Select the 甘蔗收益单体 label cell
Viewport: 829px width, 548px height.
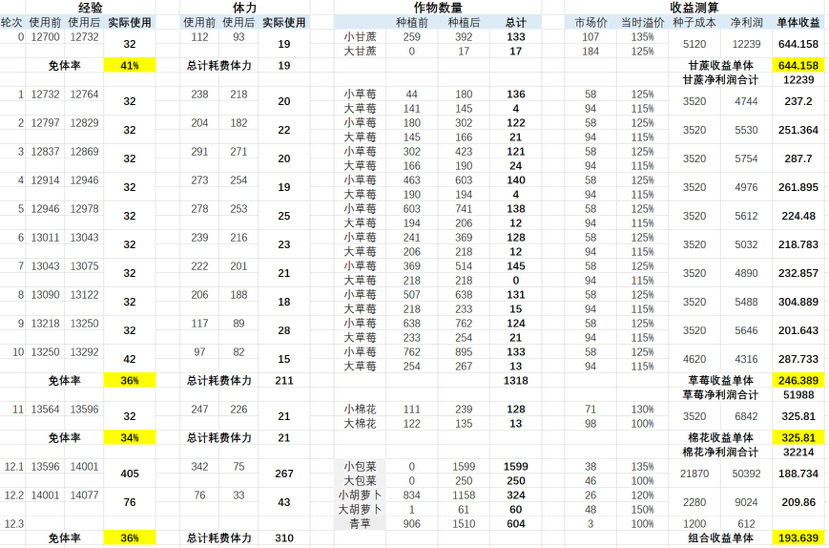point(721,66)
